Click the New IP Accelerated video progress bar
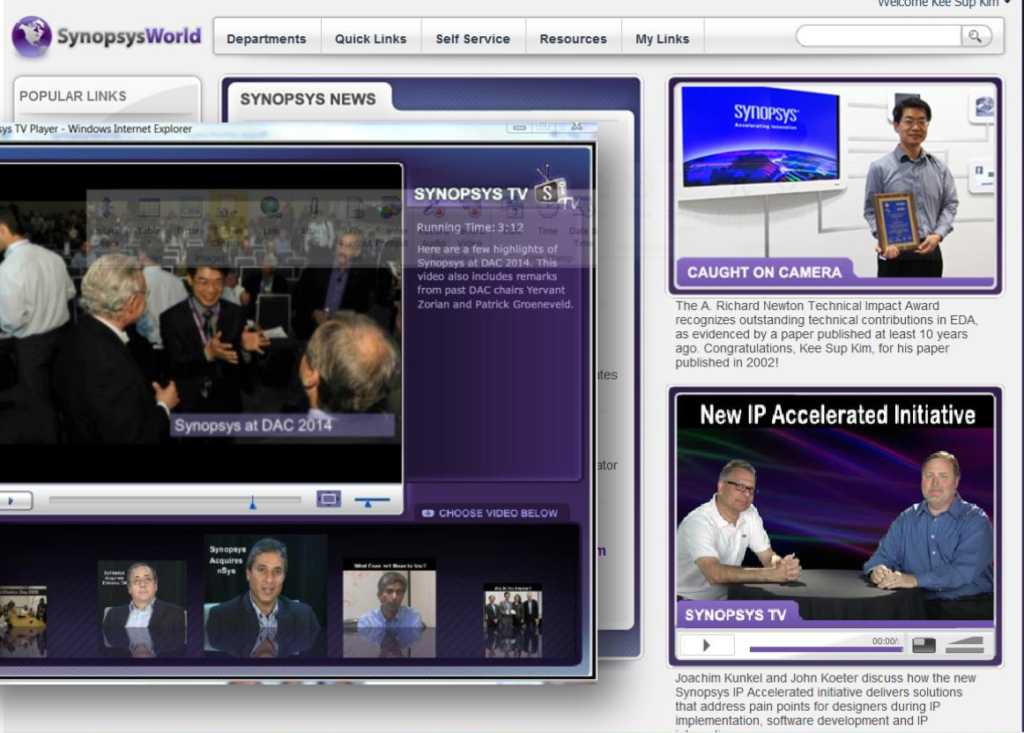1024x733 pixels. coord(825,649)
